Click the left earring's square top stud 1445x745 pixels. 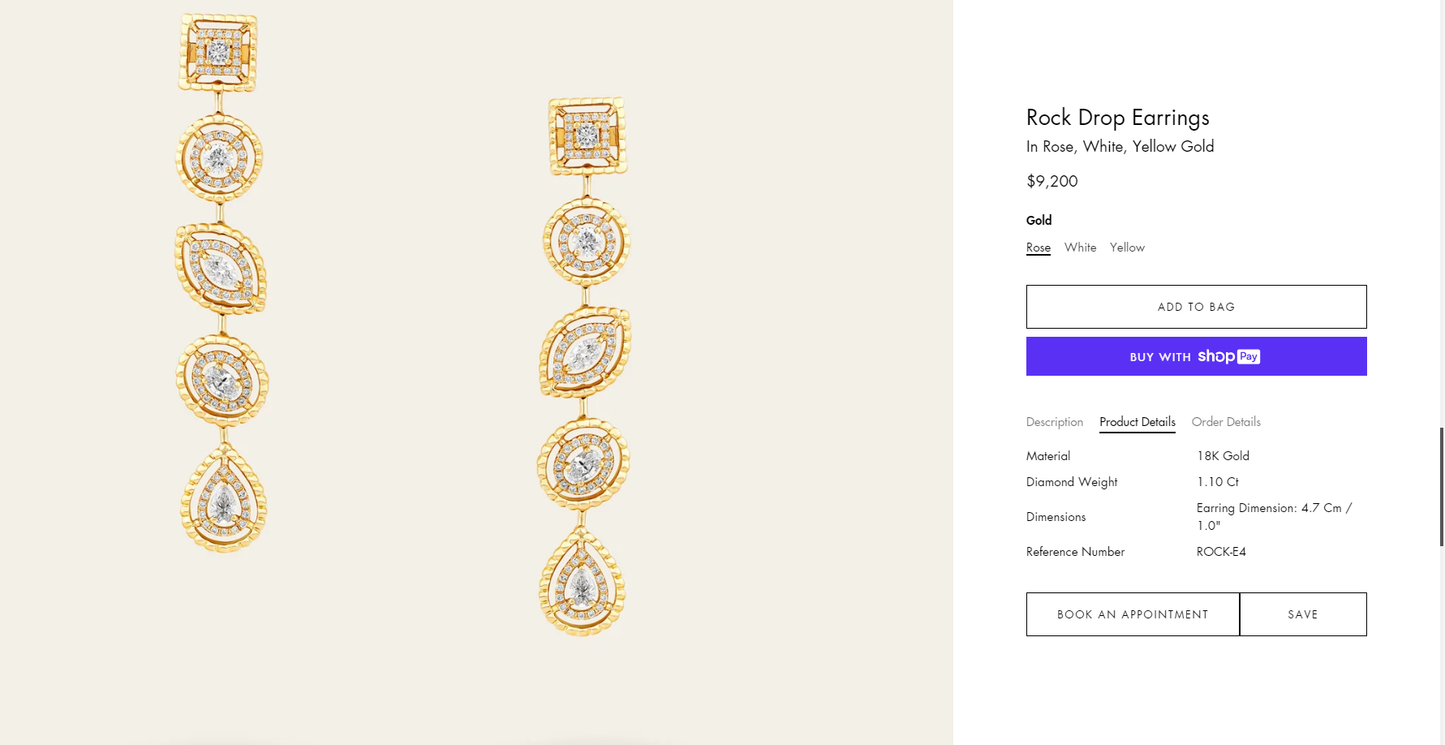[x=218, y=51]
